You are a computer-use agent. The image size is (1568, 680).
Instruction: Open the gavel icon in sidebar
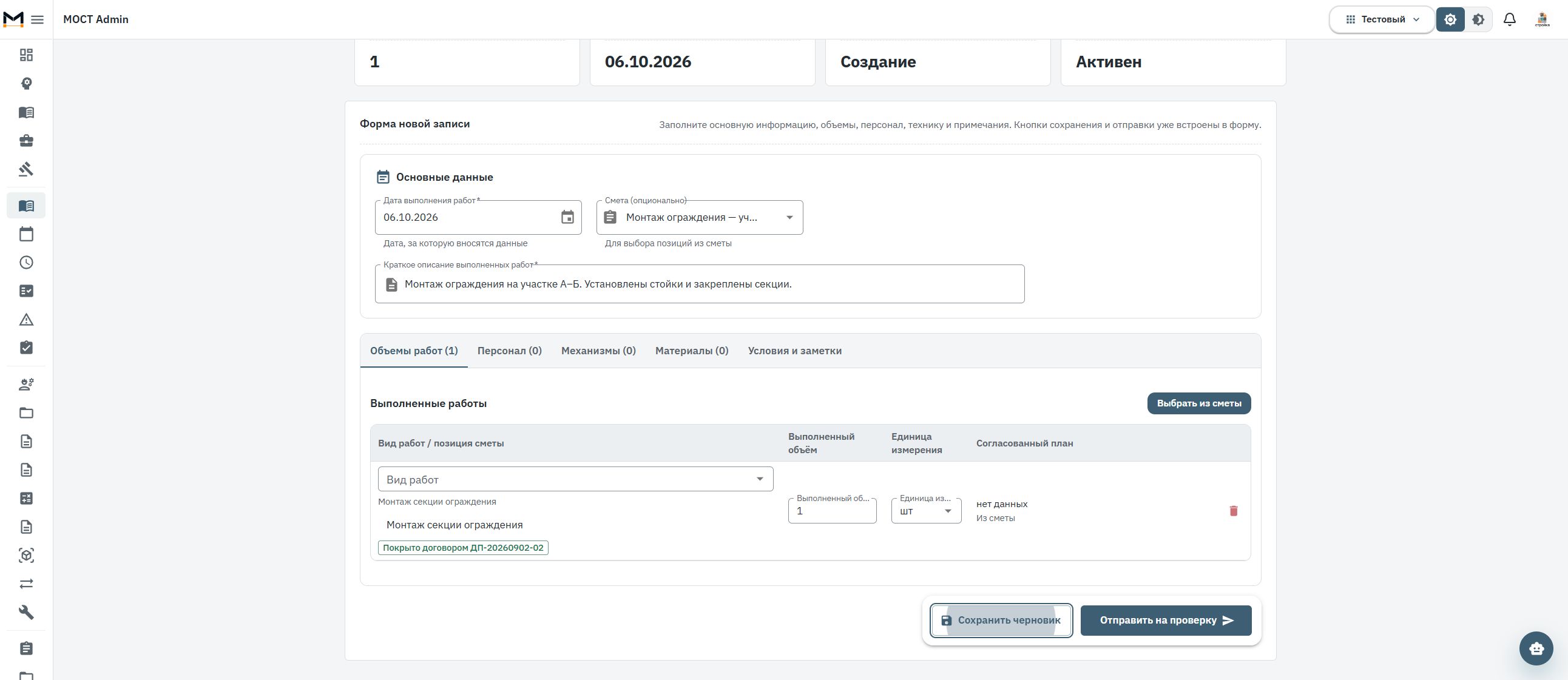click(x=26, y=169)
